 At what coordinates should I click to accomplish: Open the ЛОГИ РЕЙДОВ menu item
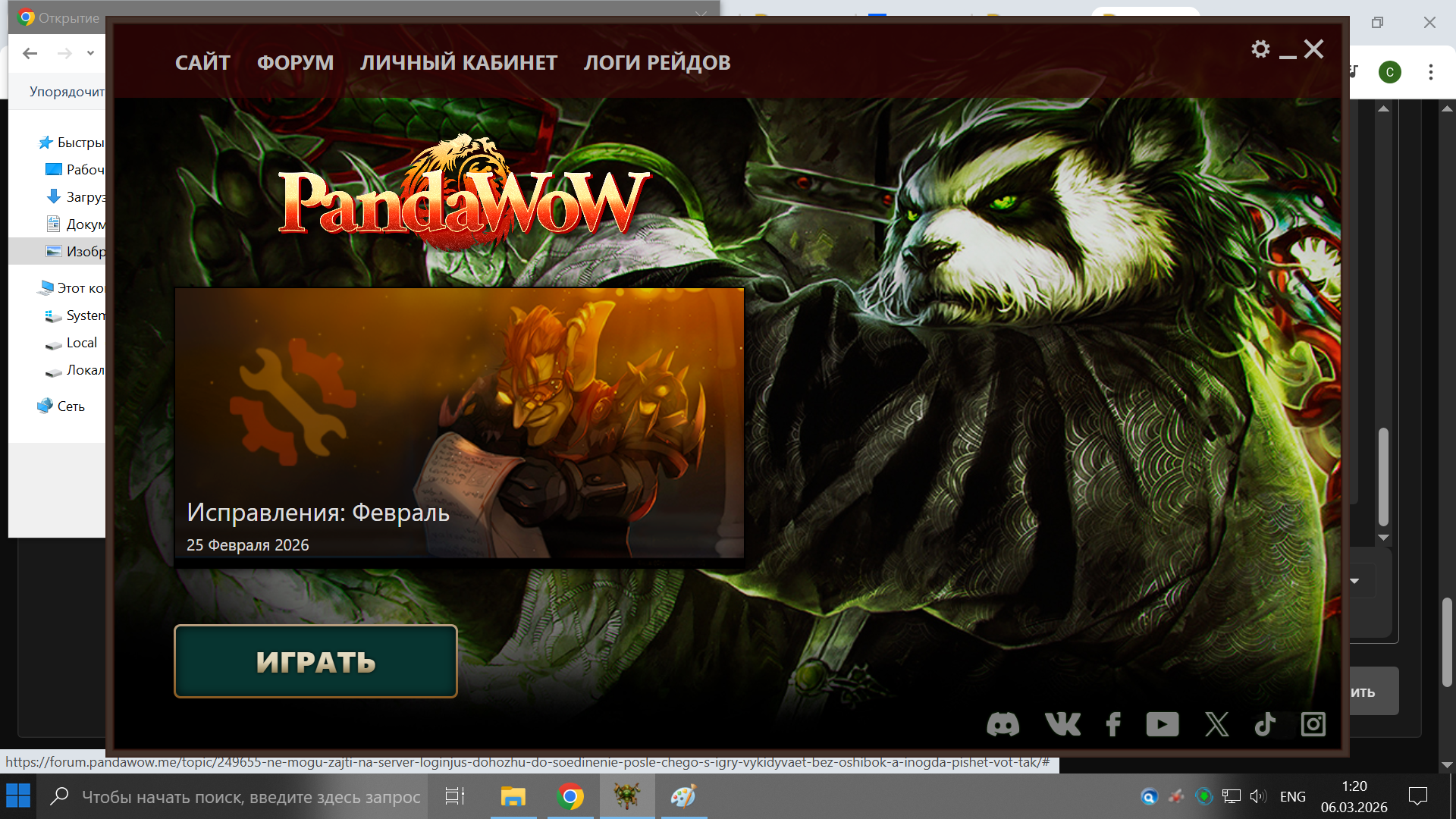(657, 63)
